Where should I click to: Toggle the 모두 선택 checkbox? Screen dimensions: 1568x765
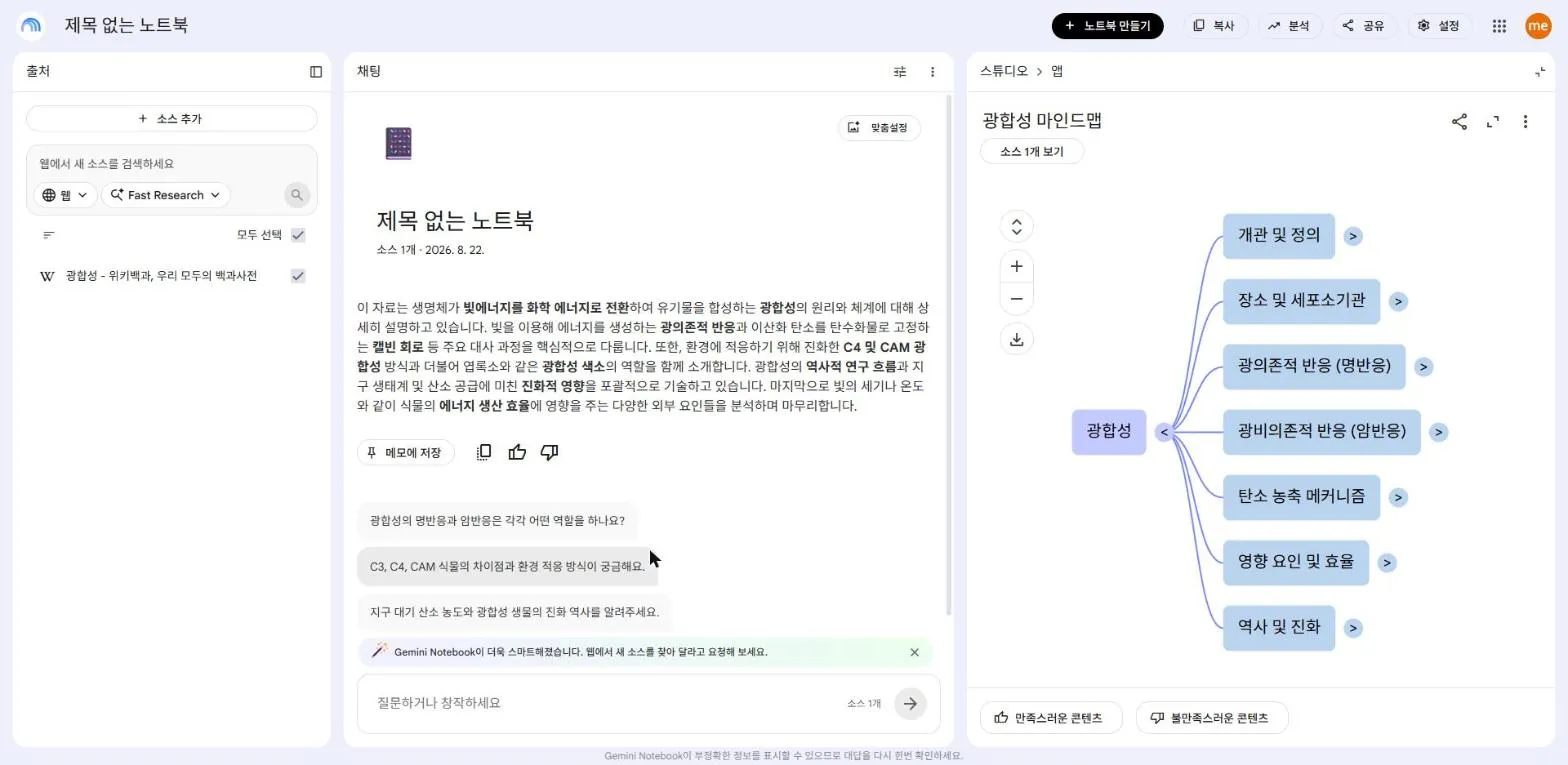click(298, 235)
